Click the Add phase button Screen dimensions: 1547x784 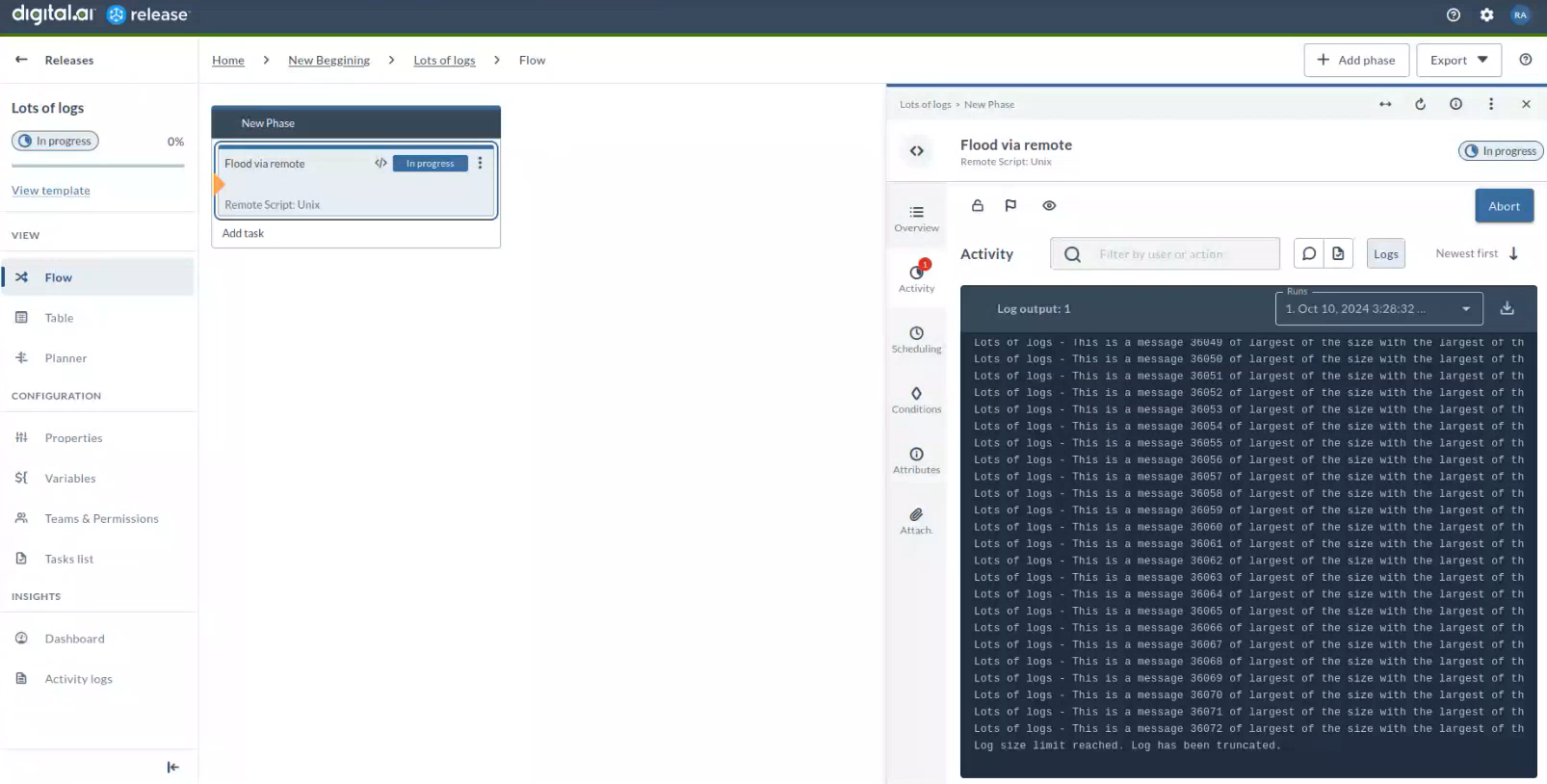click(1356, 60)
